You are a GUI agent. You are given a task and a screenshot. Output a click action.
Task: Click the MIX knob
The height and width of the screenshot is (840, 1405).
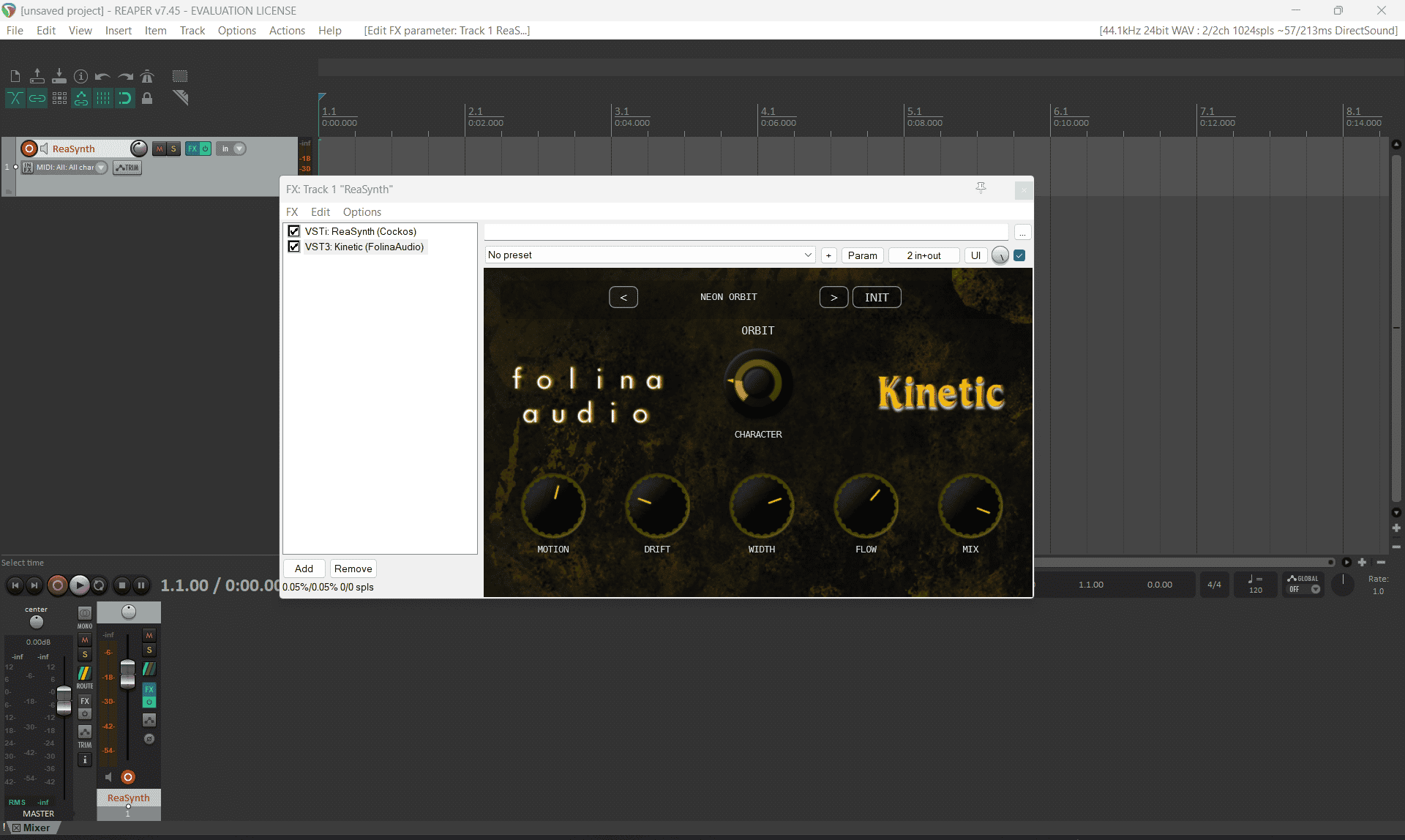click(970, 506)
